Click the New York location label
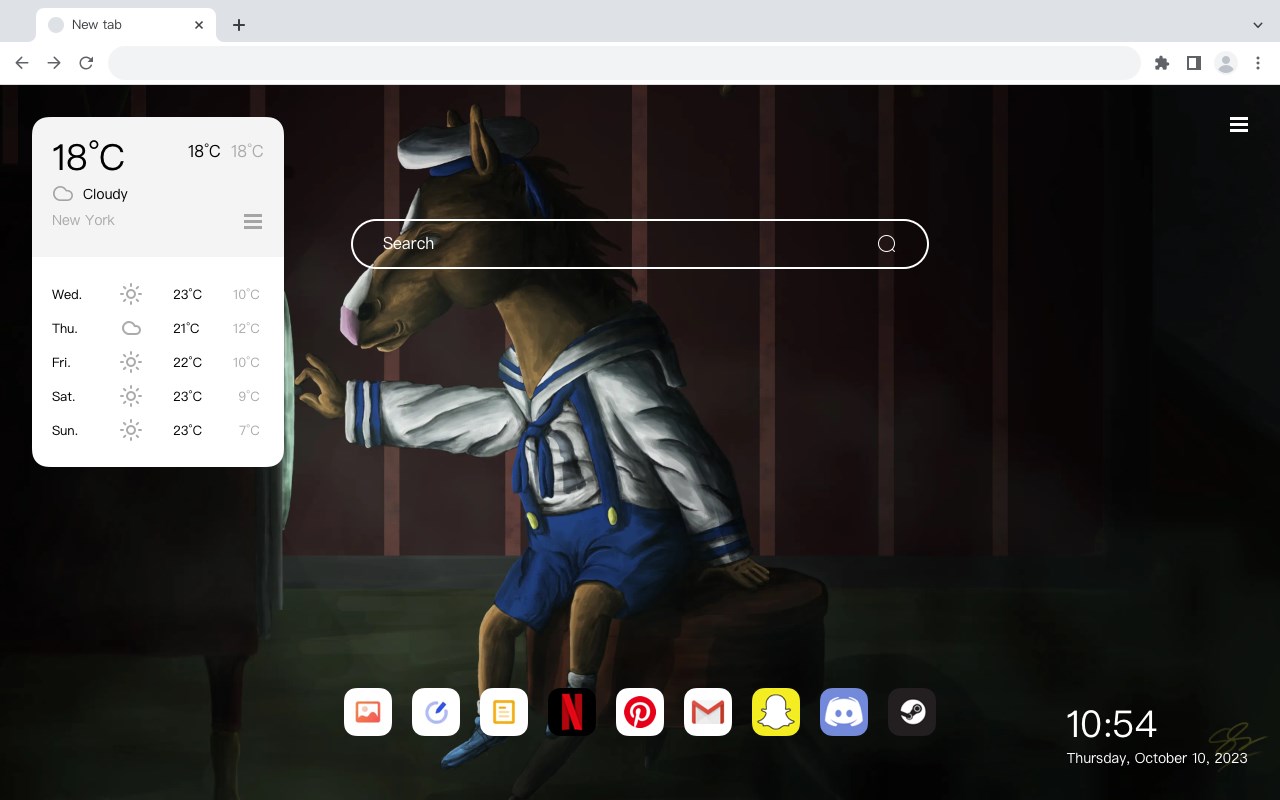The height and width of the screenshot is (800, 1280). pyautogui.click(x=83, y=220)
